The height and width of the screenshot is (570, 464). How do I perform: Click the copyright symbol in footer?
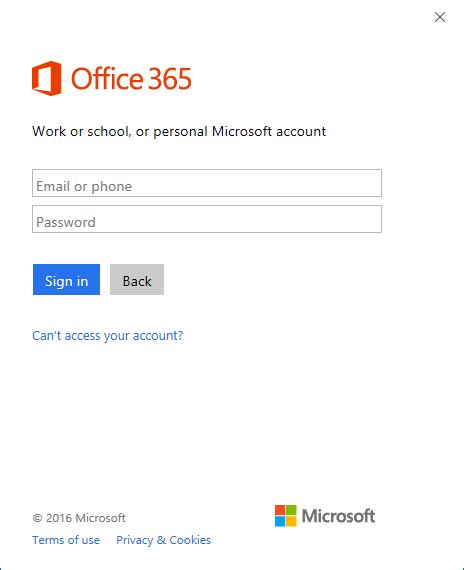pos(37,518)
